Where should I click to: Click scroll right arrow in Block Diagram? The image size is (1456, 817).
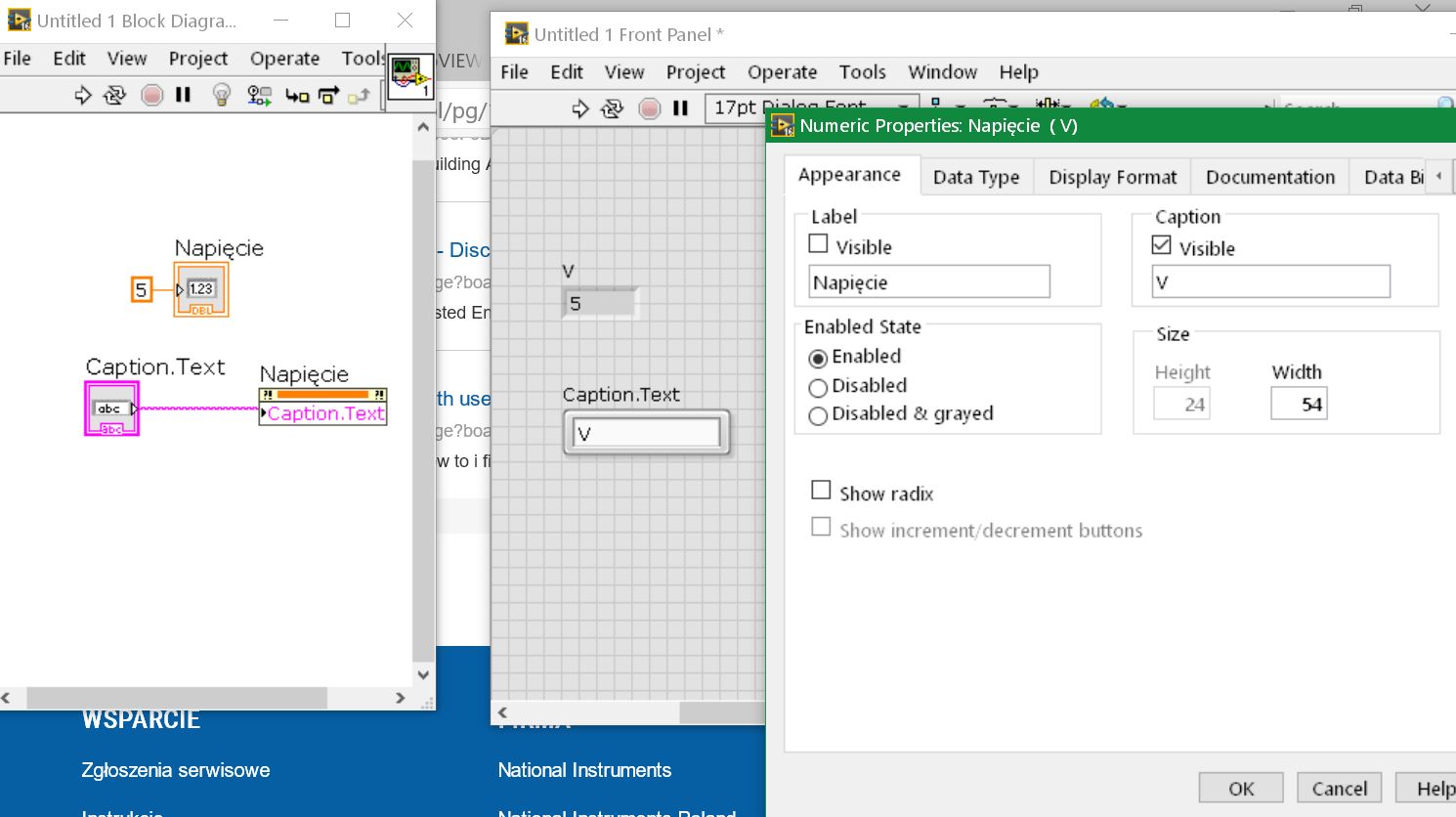(x=400, y=698)
